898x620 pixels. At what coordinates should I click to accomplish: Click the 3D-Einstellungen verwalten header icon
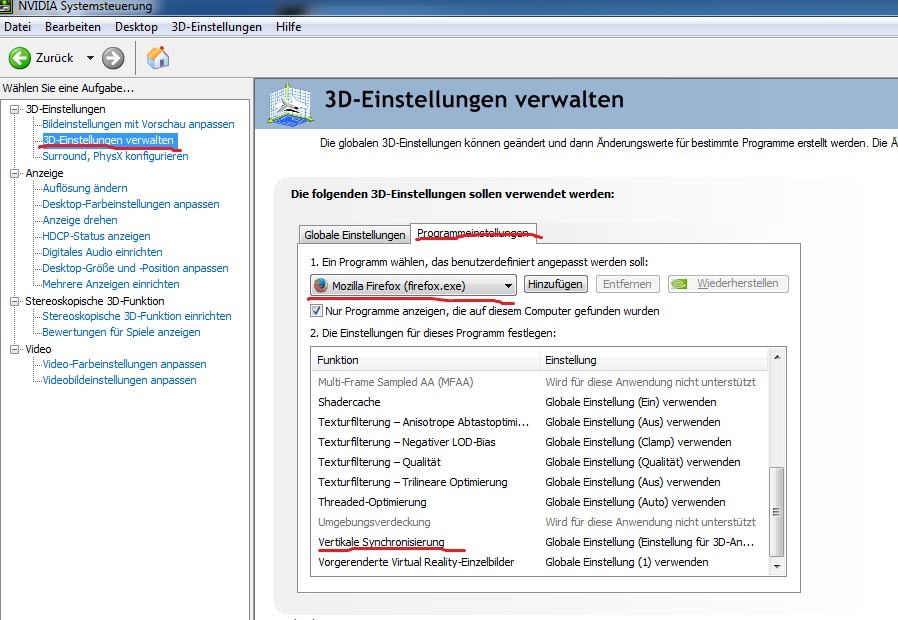[290, 103]
